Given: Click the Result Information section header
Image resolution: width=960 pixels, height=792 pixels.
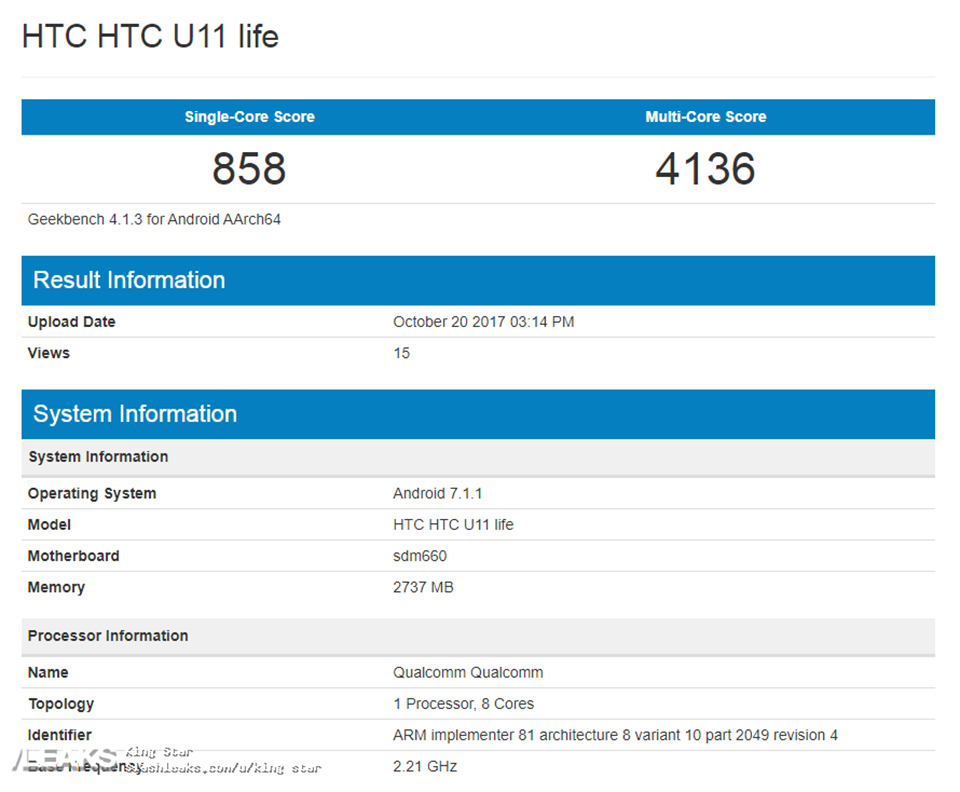Looking at the screenshot, I should tap(128, 280).
